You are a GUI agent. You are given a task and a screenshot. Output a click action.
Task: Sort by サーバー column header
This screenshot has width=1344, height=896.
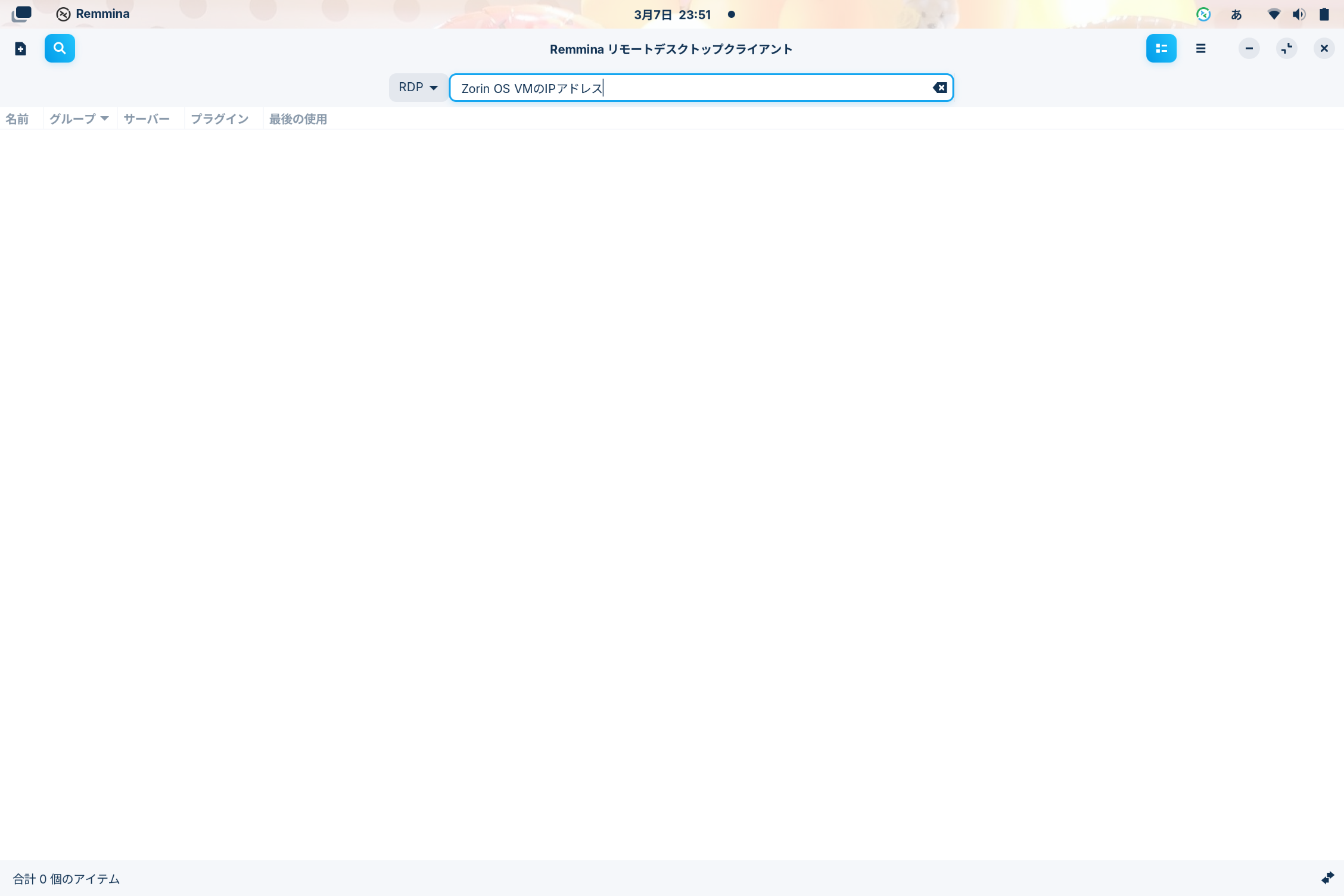point(147,119)
